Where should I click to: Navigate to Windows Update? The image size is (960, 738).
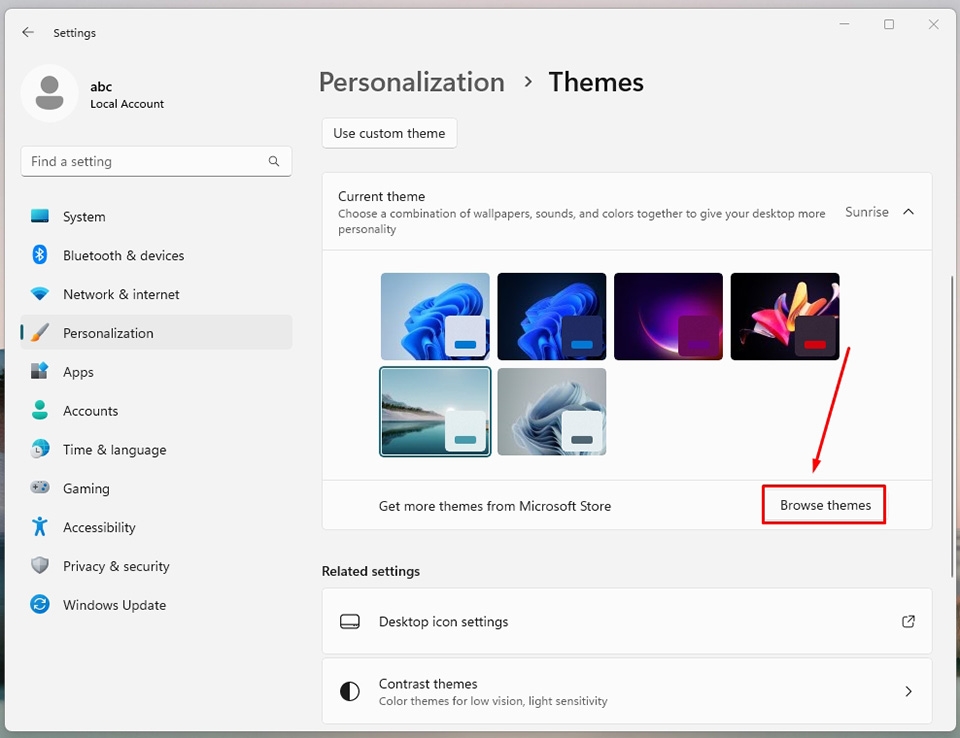(156, 604)
